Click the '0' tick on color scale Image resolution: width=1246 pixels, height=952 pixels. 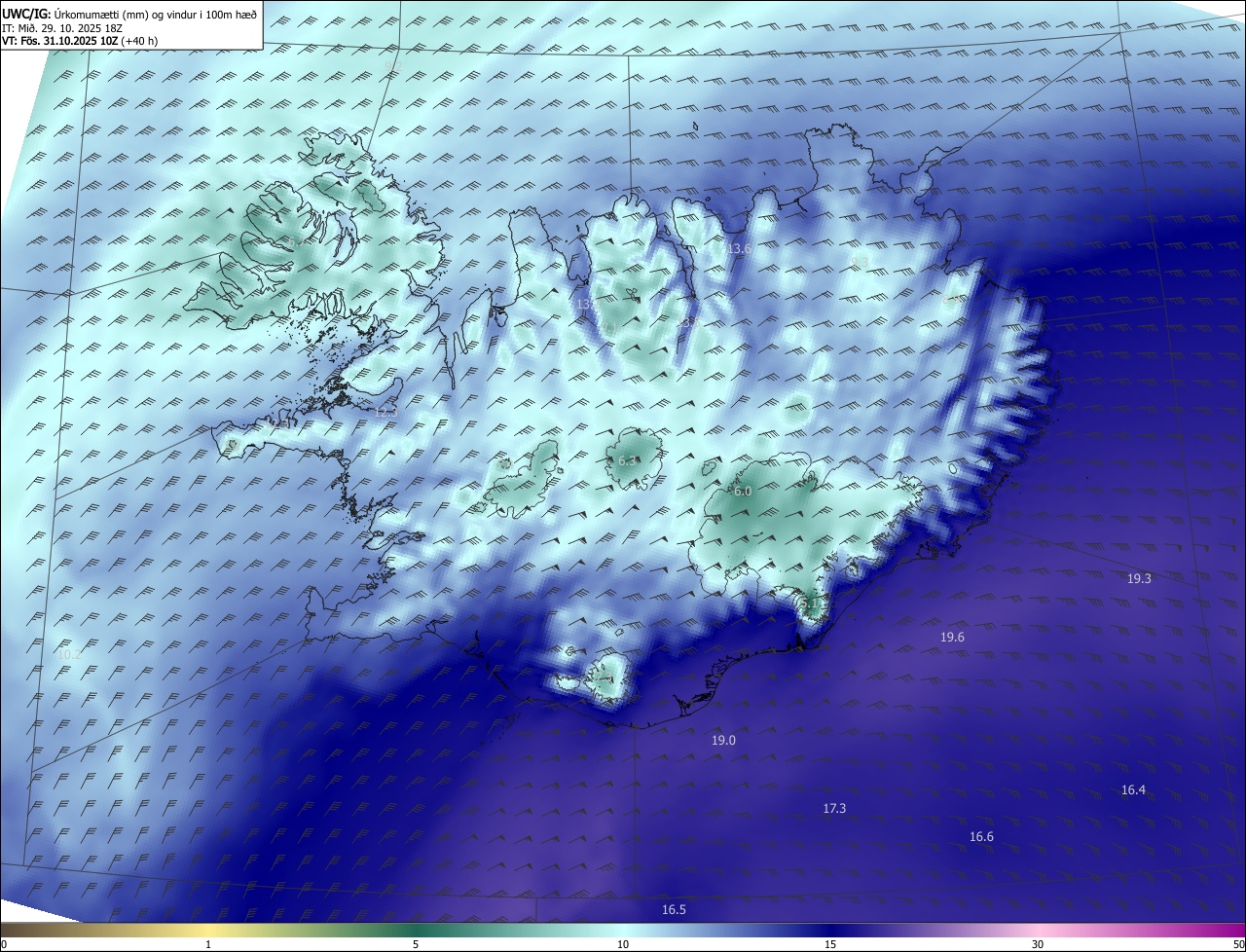(4, 944)
